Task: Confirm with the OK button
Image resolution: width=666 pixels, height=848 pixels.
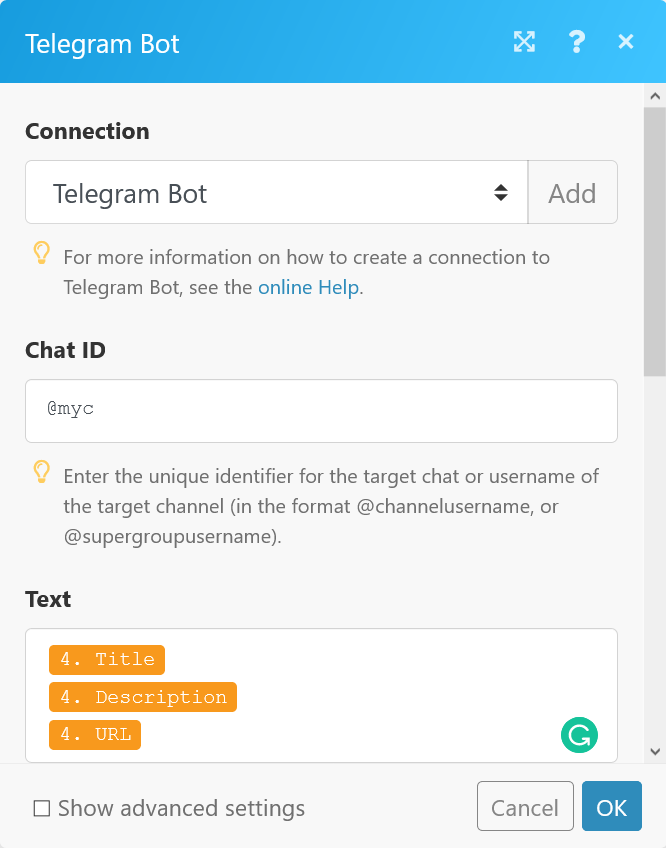Action: point(612,806)
